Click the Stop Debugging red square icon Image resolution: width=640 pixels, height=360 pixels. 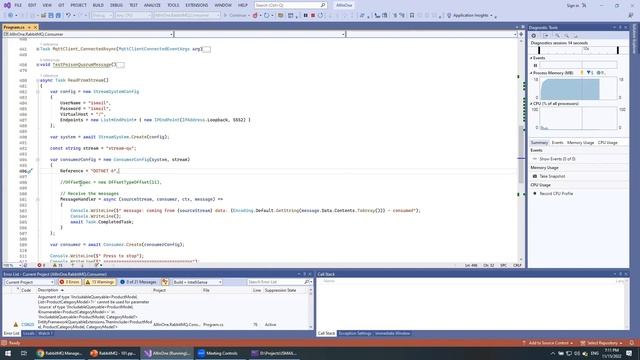[x=313, y=16]
